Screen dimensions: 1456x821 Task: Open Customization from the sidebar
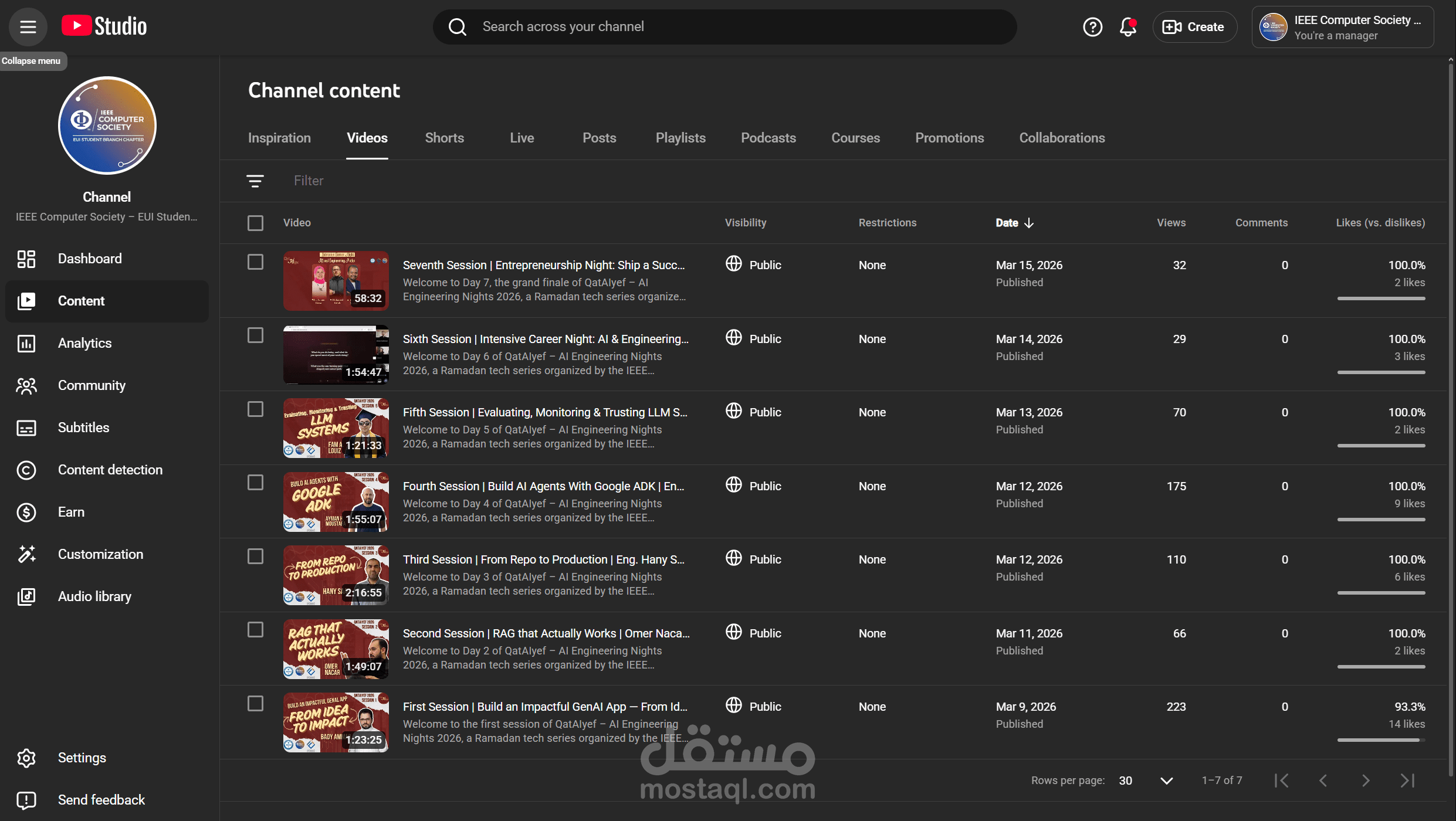[x=100, y=554]
